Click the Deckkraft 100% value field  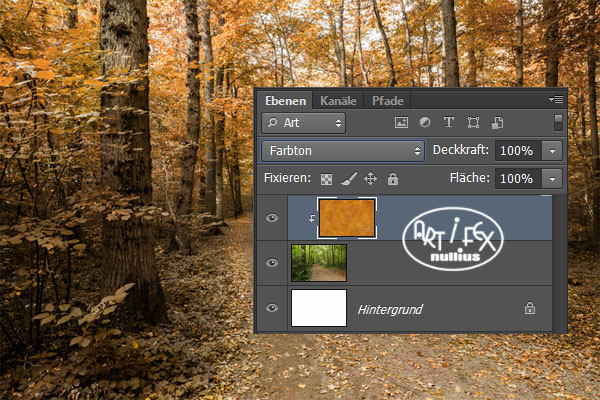(518, 150)
